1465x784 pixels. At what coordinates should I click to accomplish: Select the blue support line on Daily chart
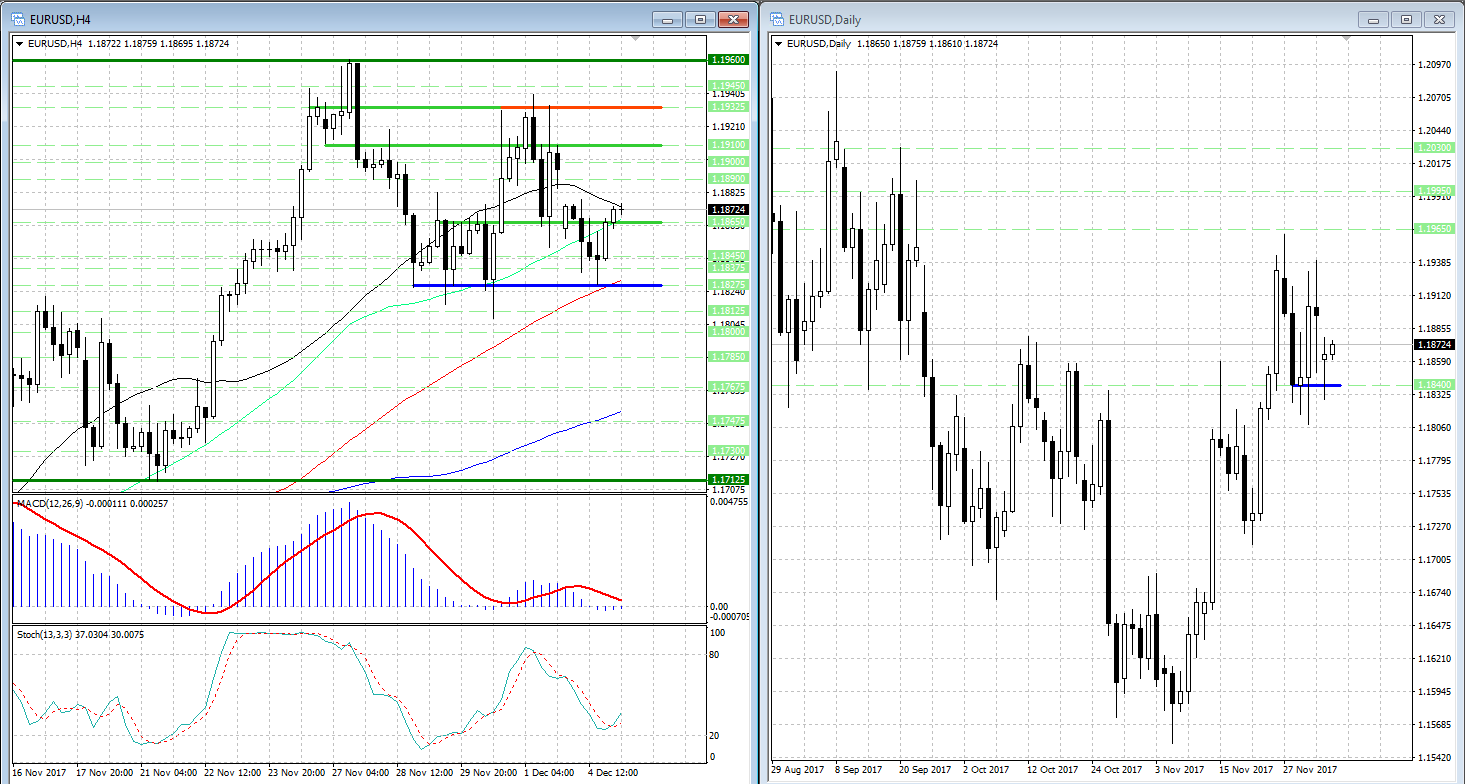tap(1316, 385)
